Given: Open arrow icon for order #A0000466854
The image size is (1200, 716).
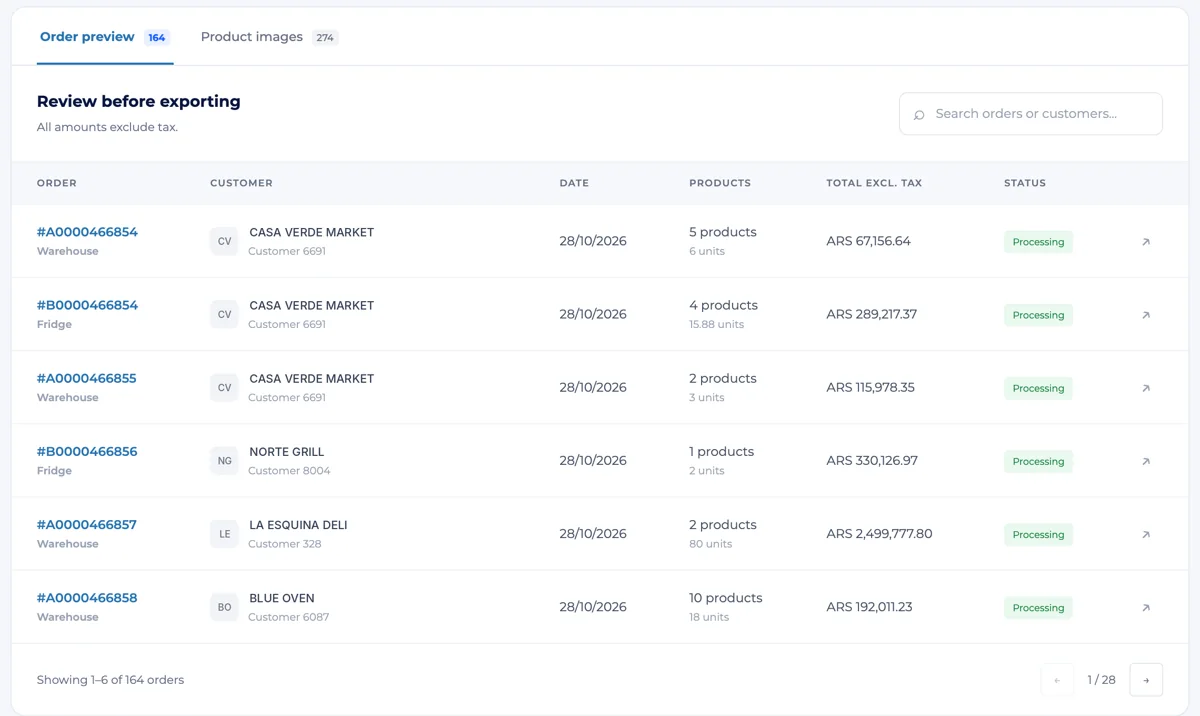Looking at the screenshot, I should pyautogui.click(x=1146, y=242).
